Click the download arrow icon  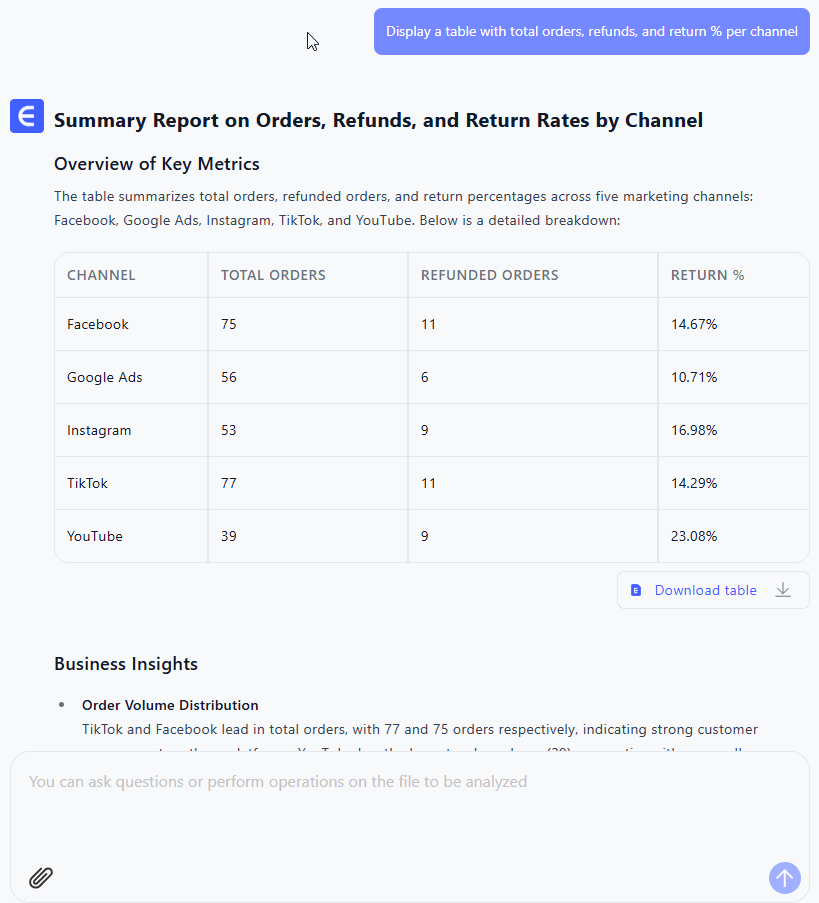point(783,590)
